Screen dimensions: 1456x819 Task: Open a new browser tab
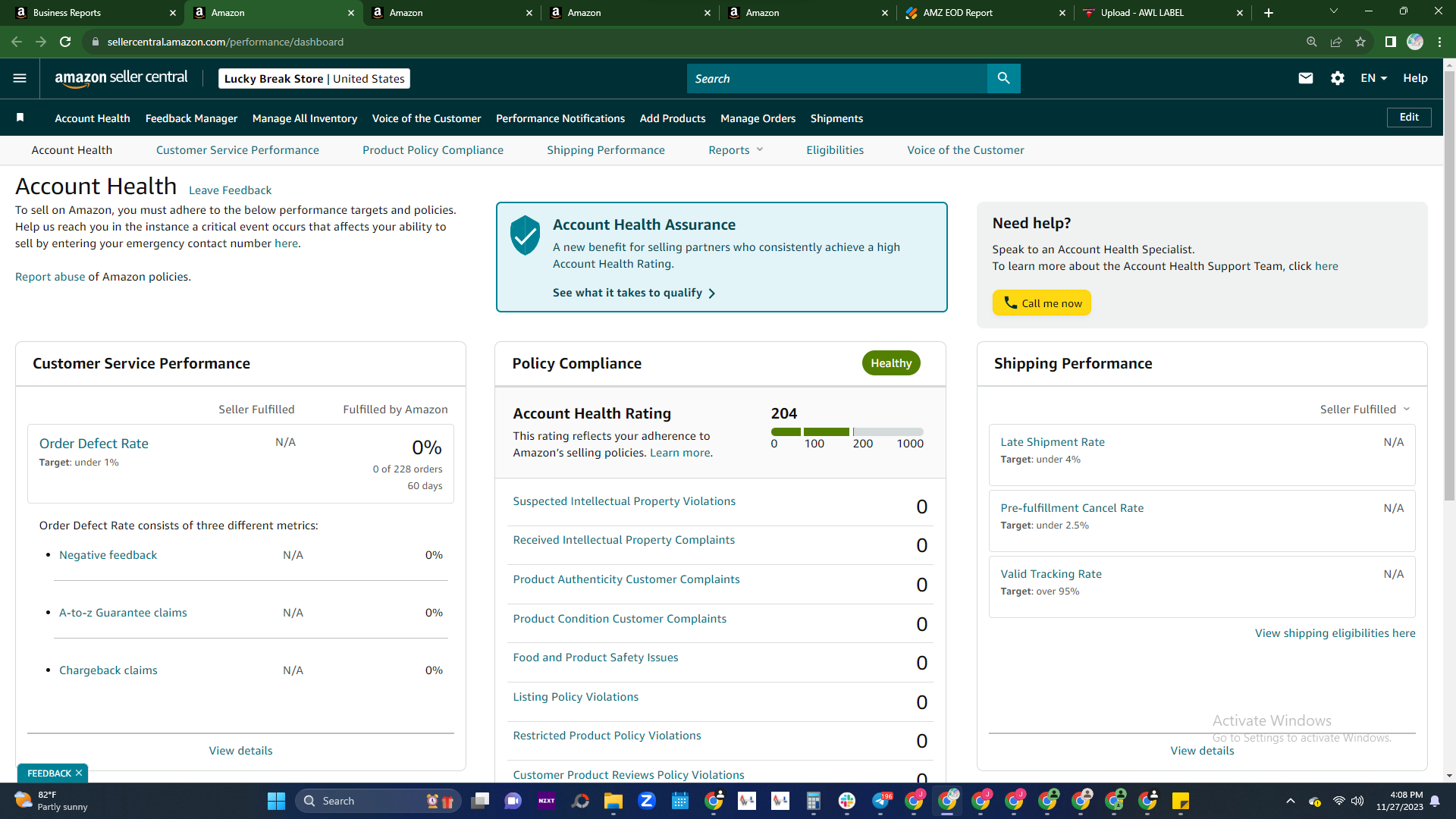coord(1268,13)
